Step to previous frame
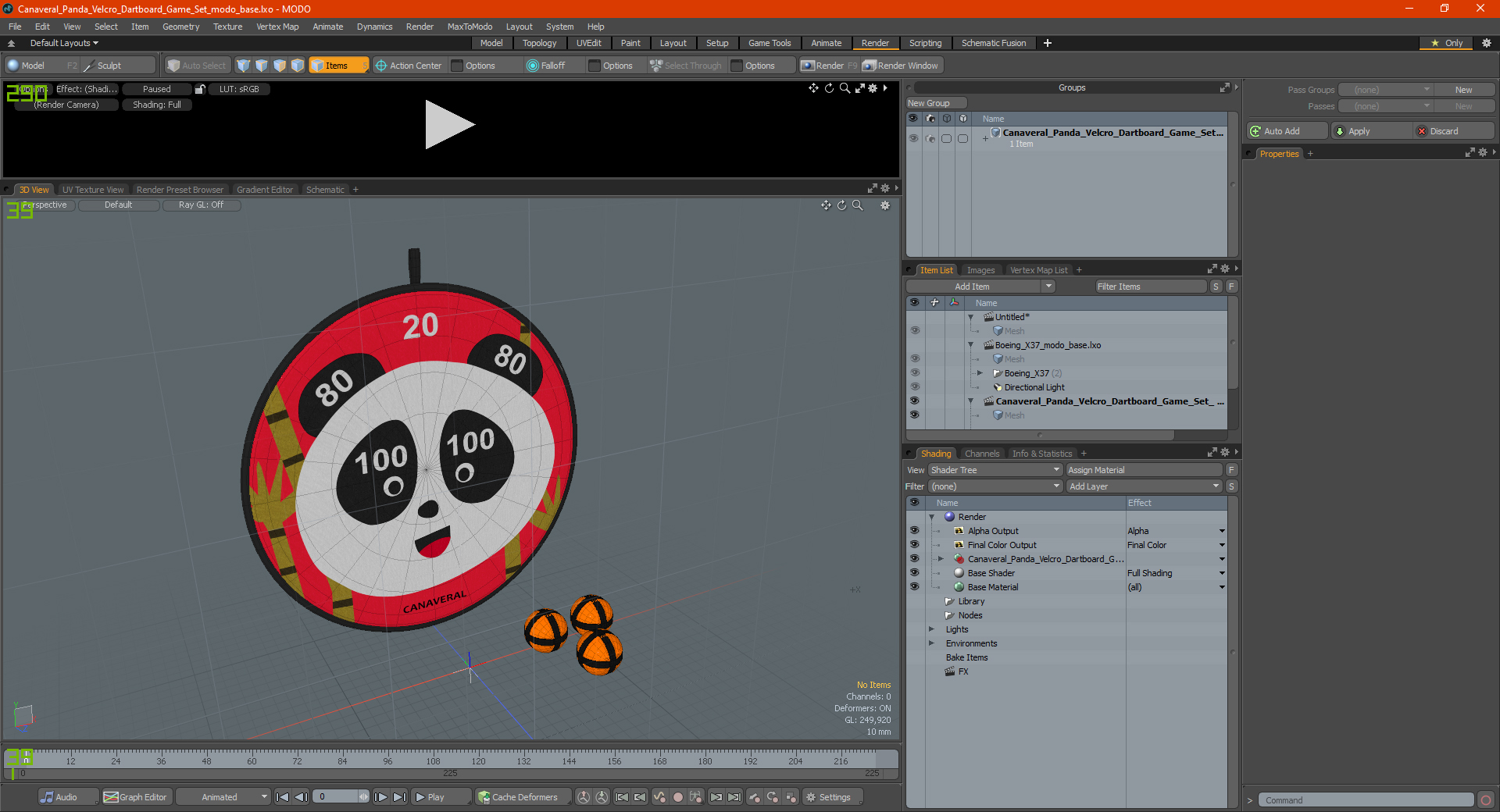This screenshot has height=812, width=1500. coord(301,797)
